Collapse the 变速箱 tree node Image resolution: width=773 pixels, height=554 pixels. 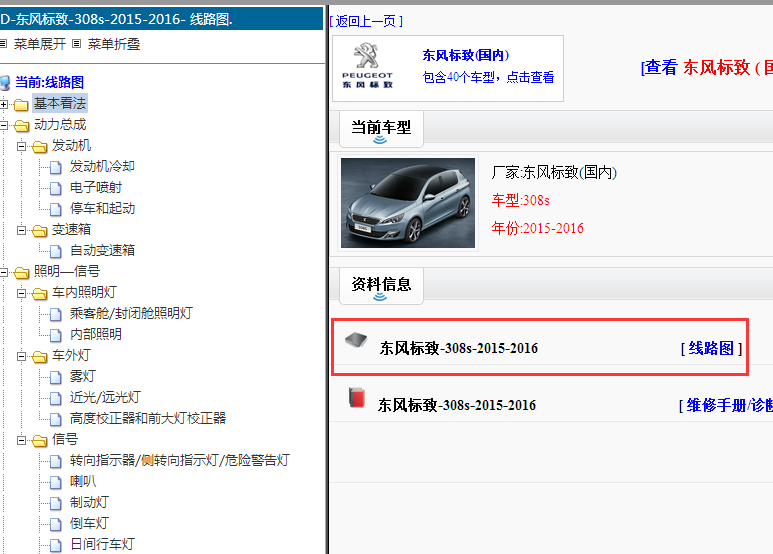[21, 230]
